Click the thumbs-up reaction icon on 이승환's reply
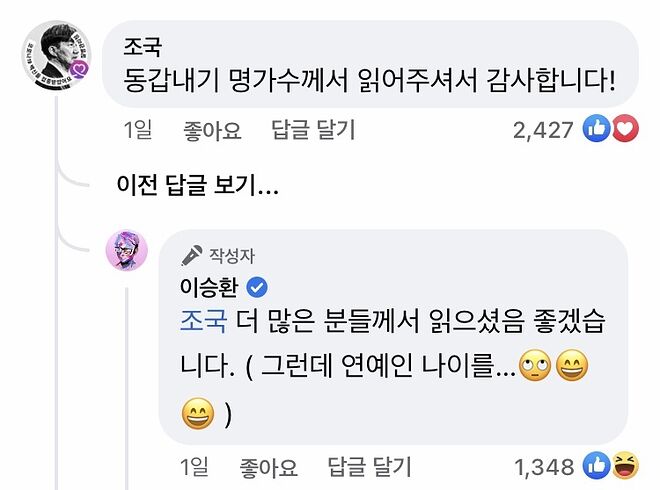 point(597,466)
